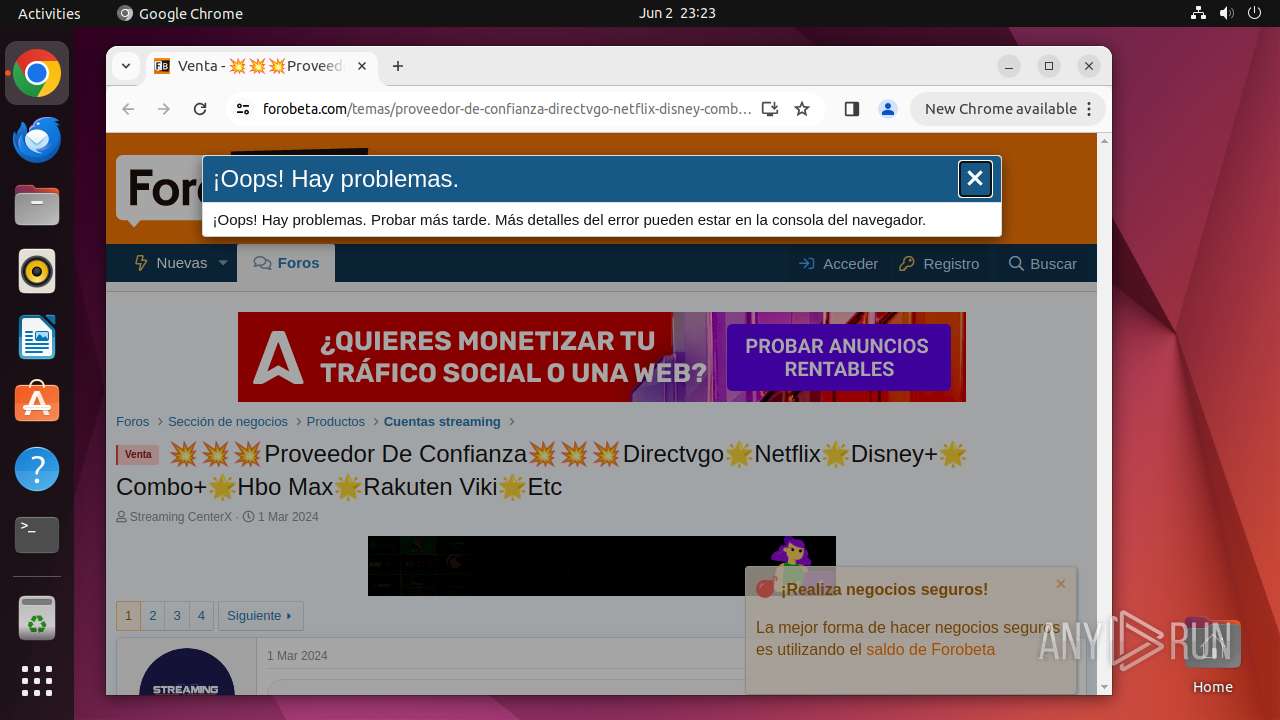1280x720 pixels.
Task: Open the Foros breadcrumb link
Action: 132,422
